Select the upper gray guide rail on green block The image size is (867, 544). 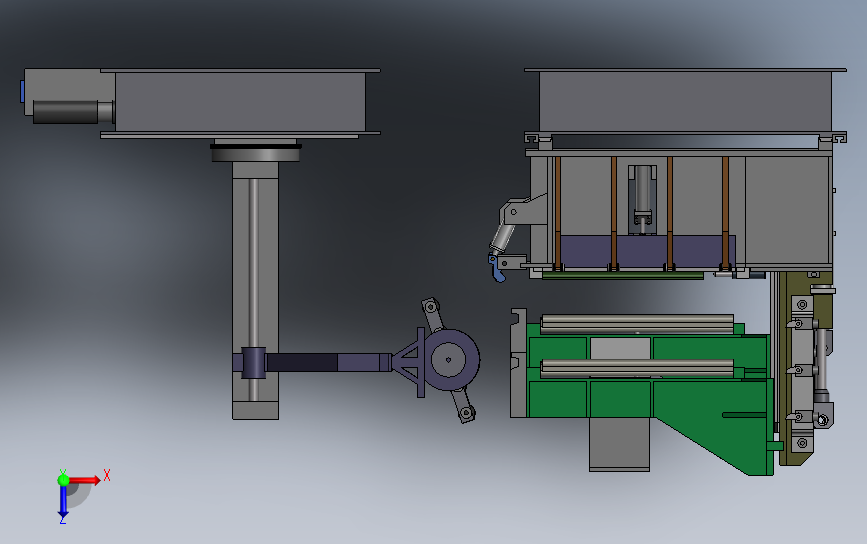(x=637, y=324)
